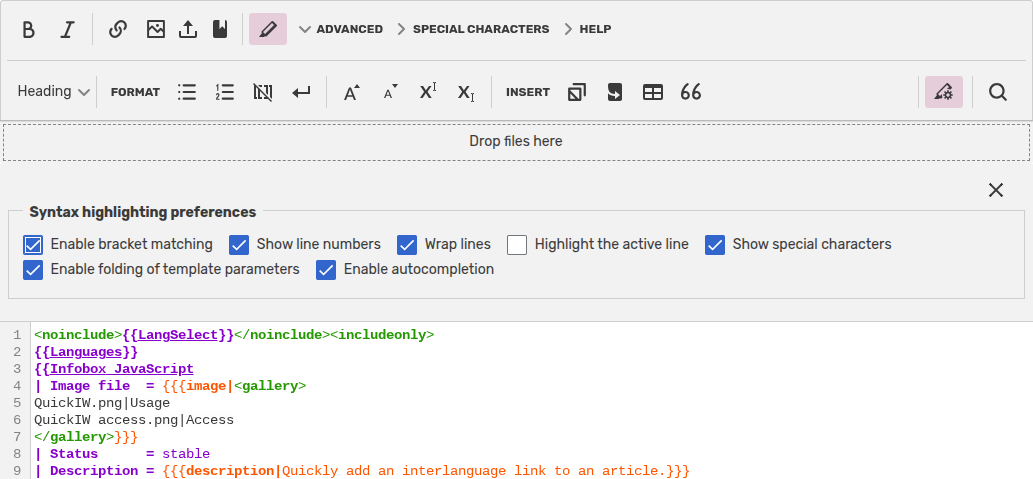Screen dimensions: 1033x479
Task: Click the Languages template link on line 2
Action: [x=86, y=352]
